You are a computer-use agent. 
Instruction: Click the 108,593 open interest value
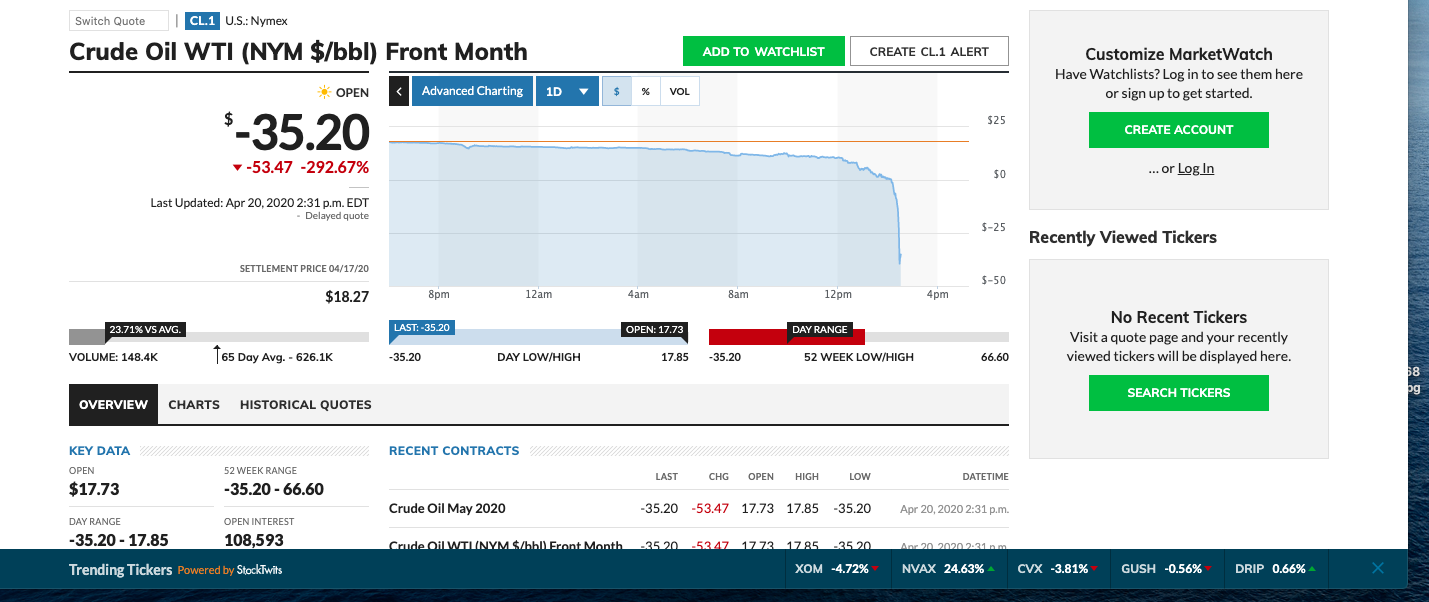254,540
